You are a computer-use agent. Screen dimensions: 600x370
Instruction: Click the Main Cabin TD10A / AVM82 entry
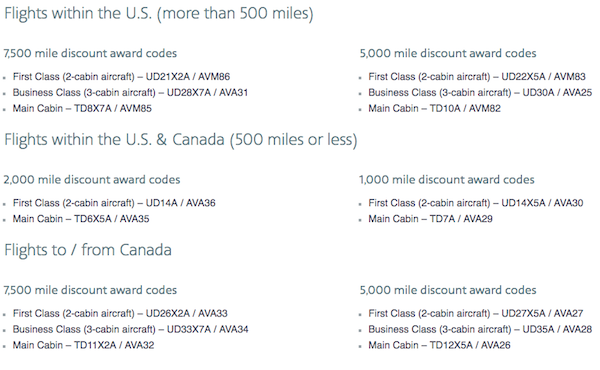pyautogui.click(x=434, y=108)
